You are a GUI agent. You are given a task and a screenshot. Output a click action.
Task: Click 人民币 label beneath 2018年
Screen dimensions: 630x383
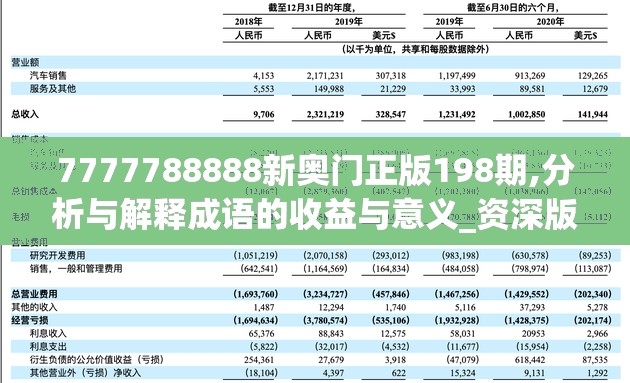[x=248, y=35]
